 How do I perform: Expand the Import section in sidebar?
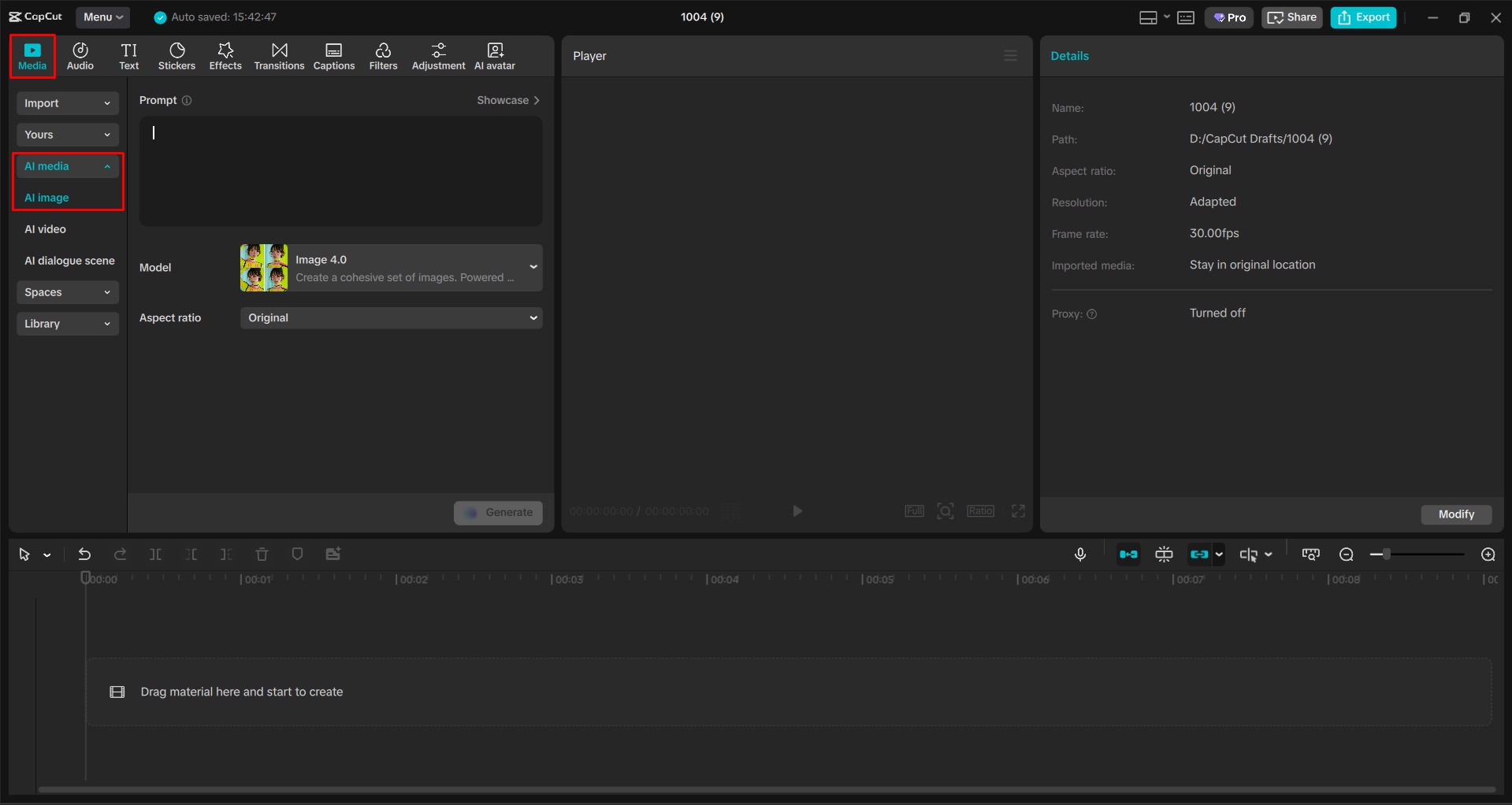click(x=67, y=103)
